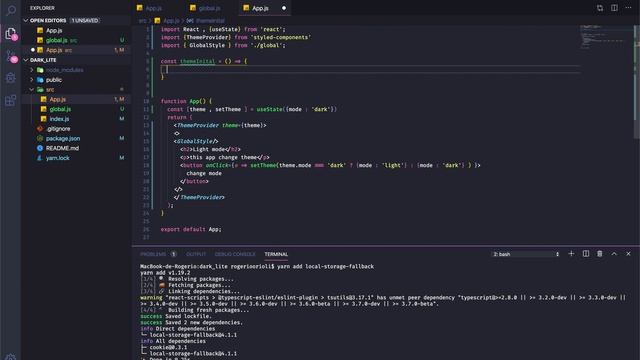Open global.js in the src folder tree
This screenshot has width=640, height=360.
60,109
